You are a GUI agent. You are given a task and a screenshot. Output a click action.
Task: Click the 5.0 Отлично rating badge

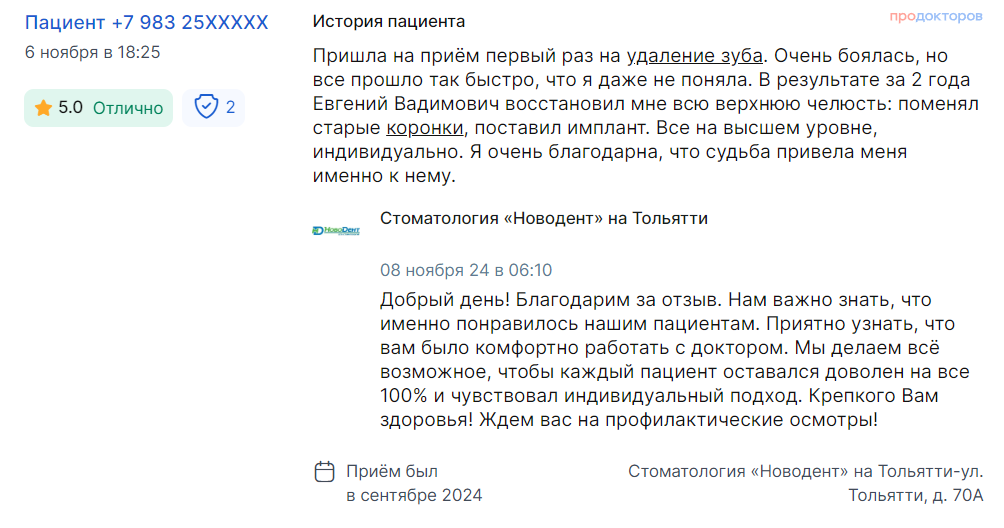tap(99, 108)
